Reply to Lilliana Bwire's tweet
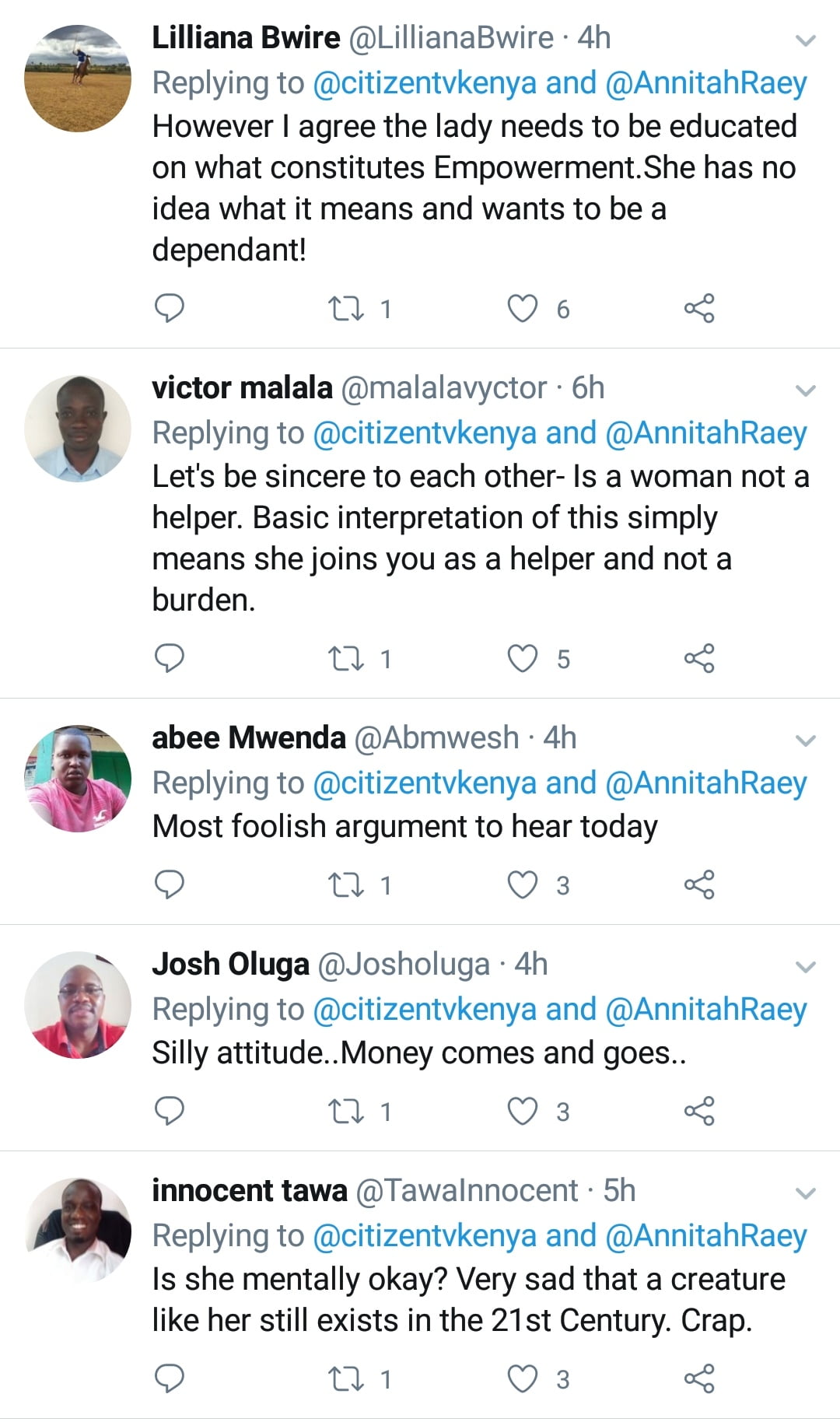 tap(170, 308)
